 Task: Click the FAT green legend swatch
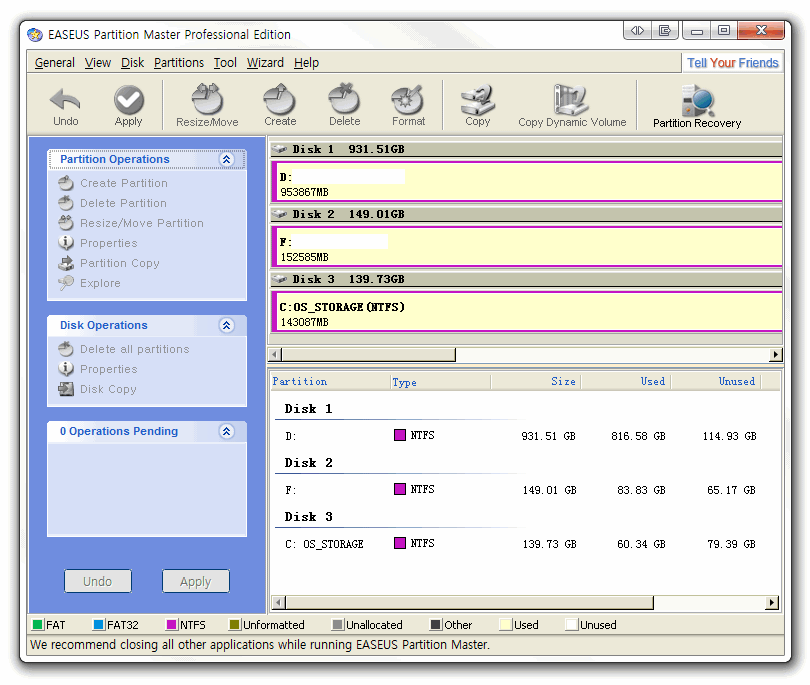point(37,625)
